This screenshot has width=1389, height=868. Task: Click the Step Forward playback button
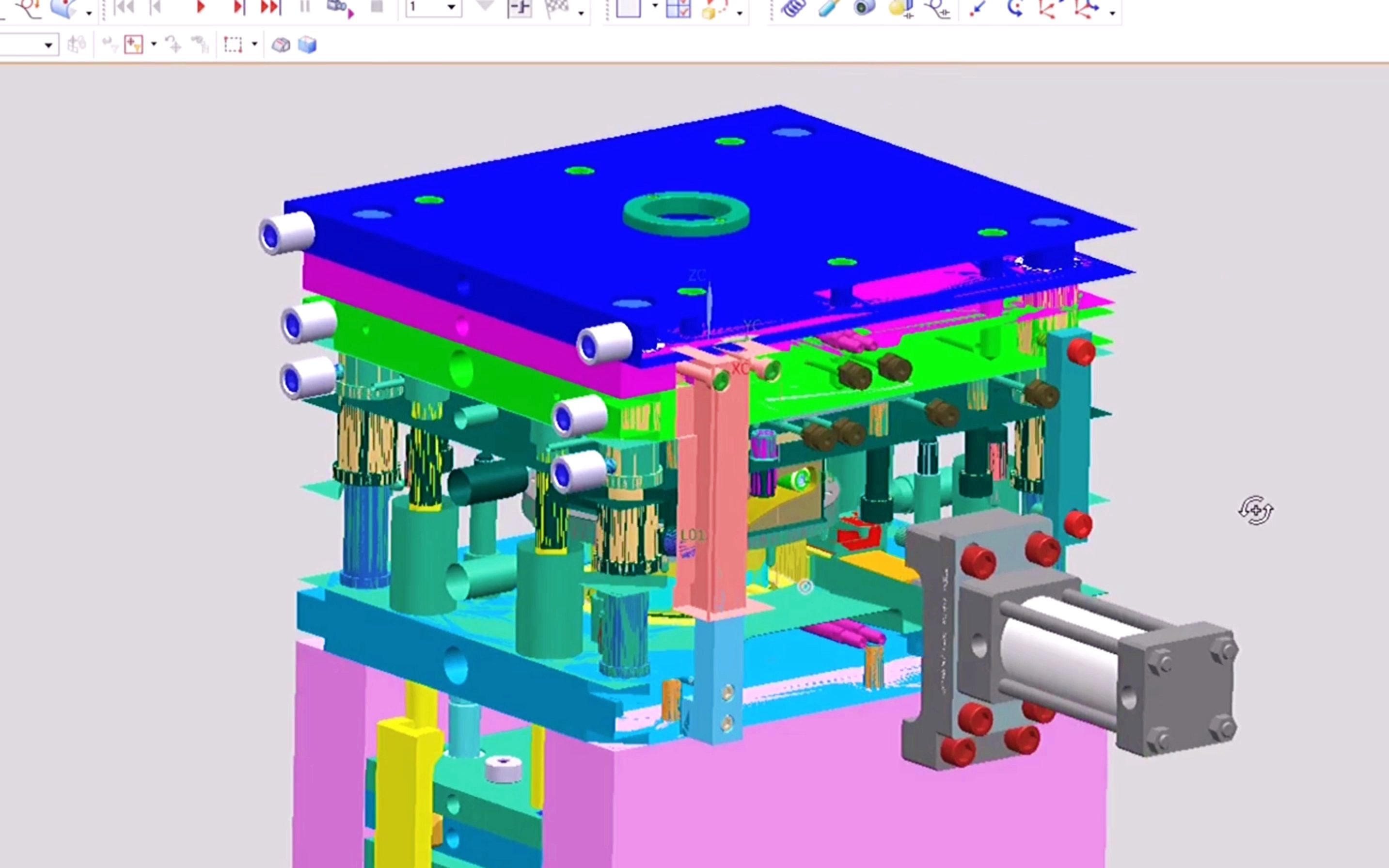(239, 7)
